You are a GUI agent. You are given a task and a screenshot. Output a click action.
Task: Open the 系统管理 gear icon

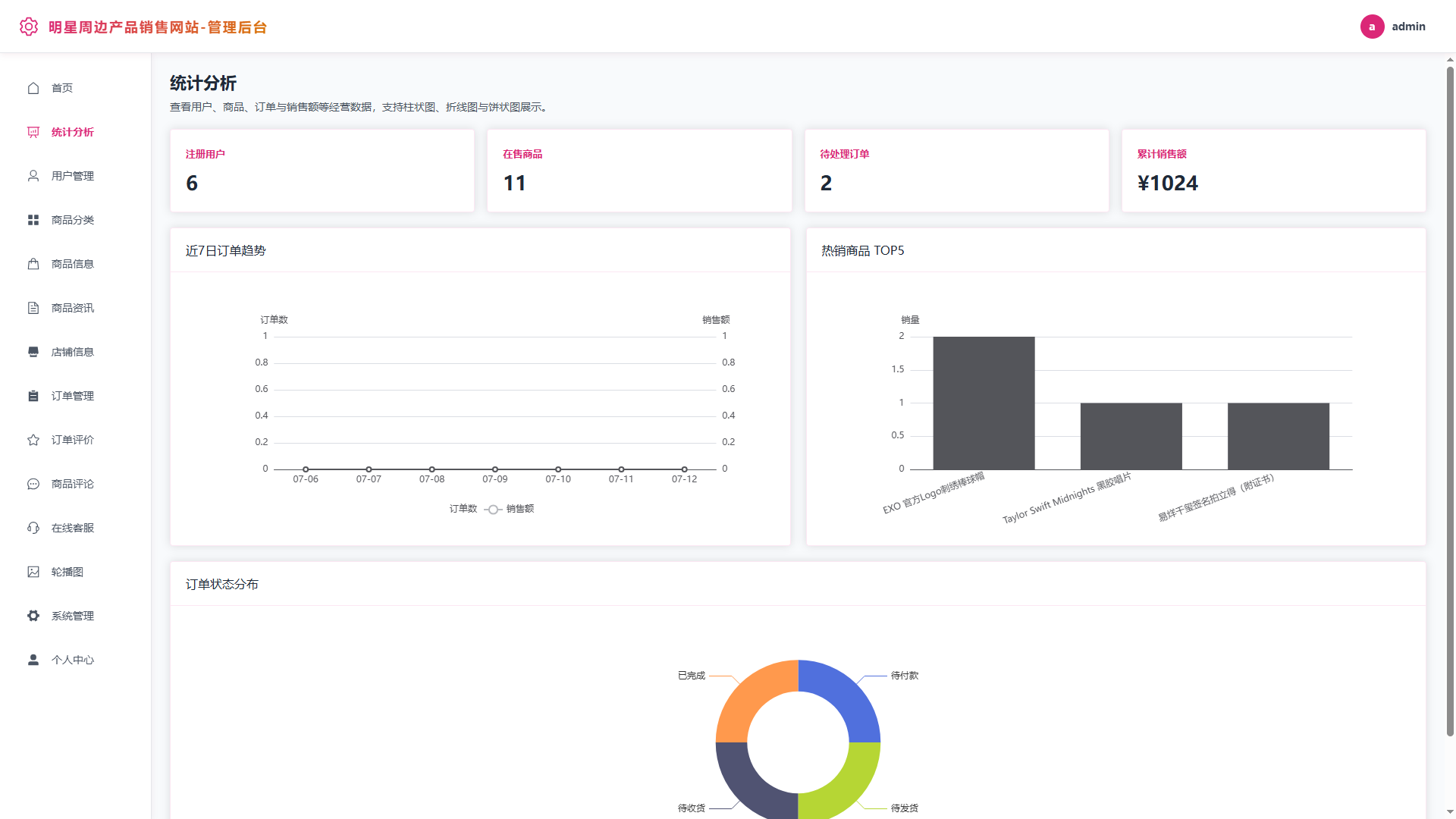coord(33,616)
